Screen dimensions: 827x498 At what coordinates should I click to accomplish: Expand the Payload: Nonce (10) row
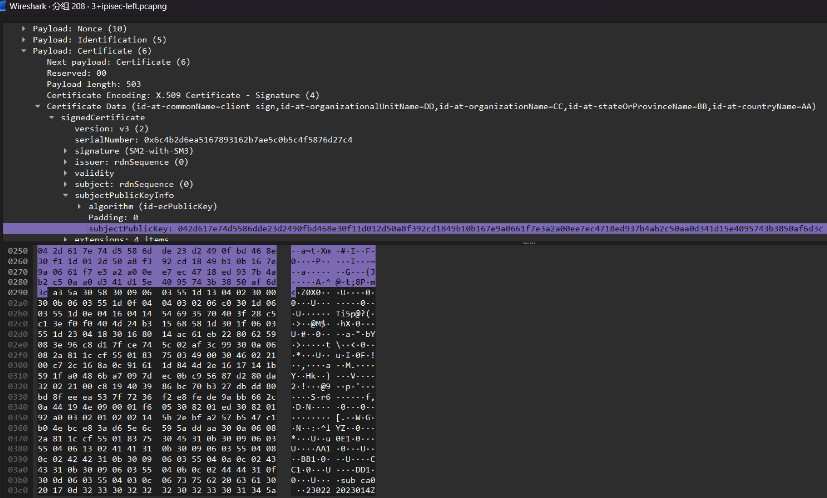[24, 28]
